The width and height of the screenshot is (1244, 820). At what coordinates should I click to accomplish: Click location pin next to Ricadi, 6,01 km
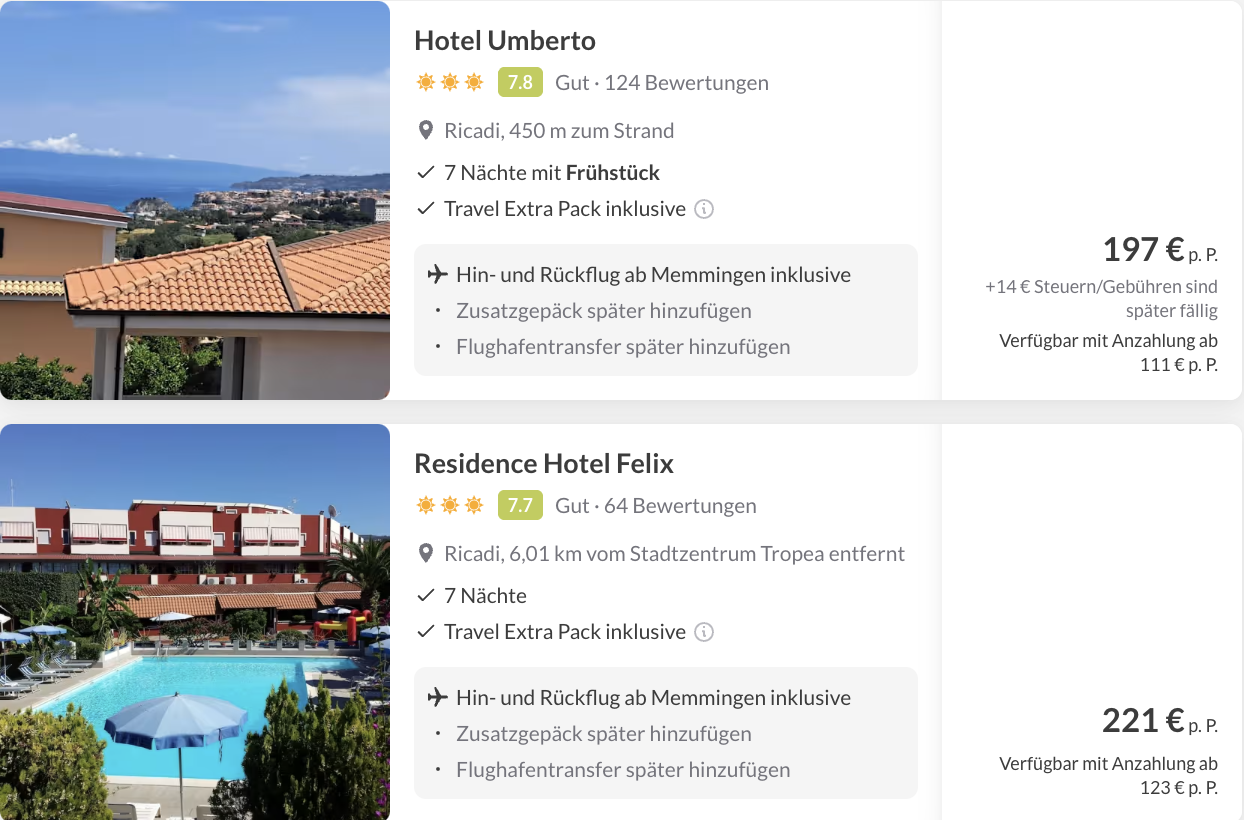click(x=426, y=554)
